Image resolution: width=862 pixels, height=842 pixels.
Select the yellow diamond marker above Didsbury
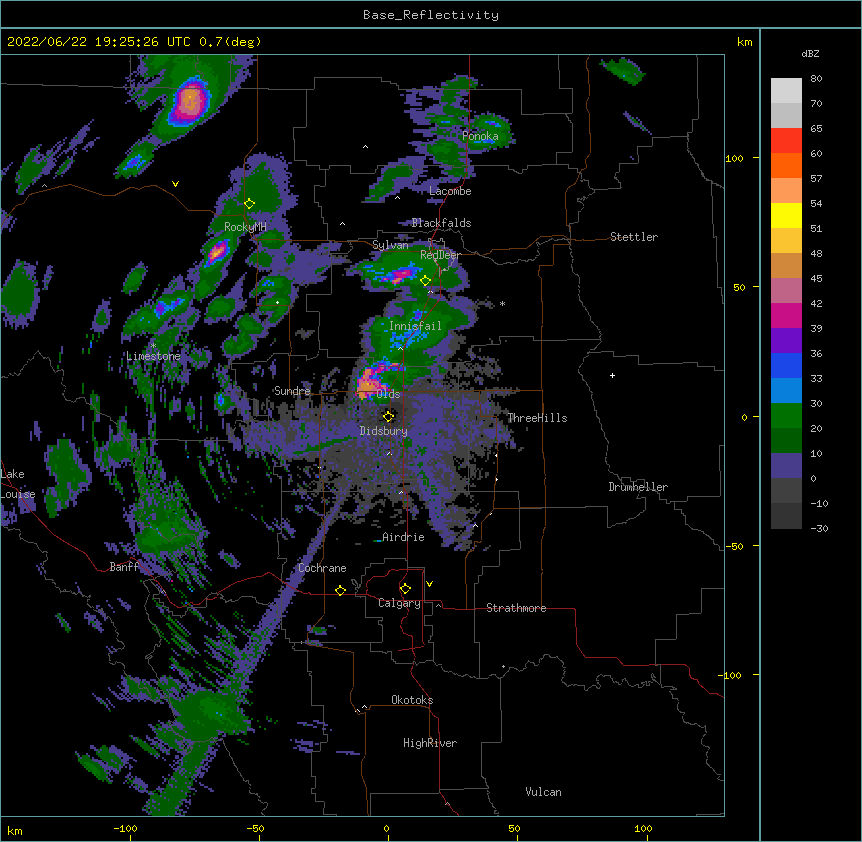[x=389, y=416]
